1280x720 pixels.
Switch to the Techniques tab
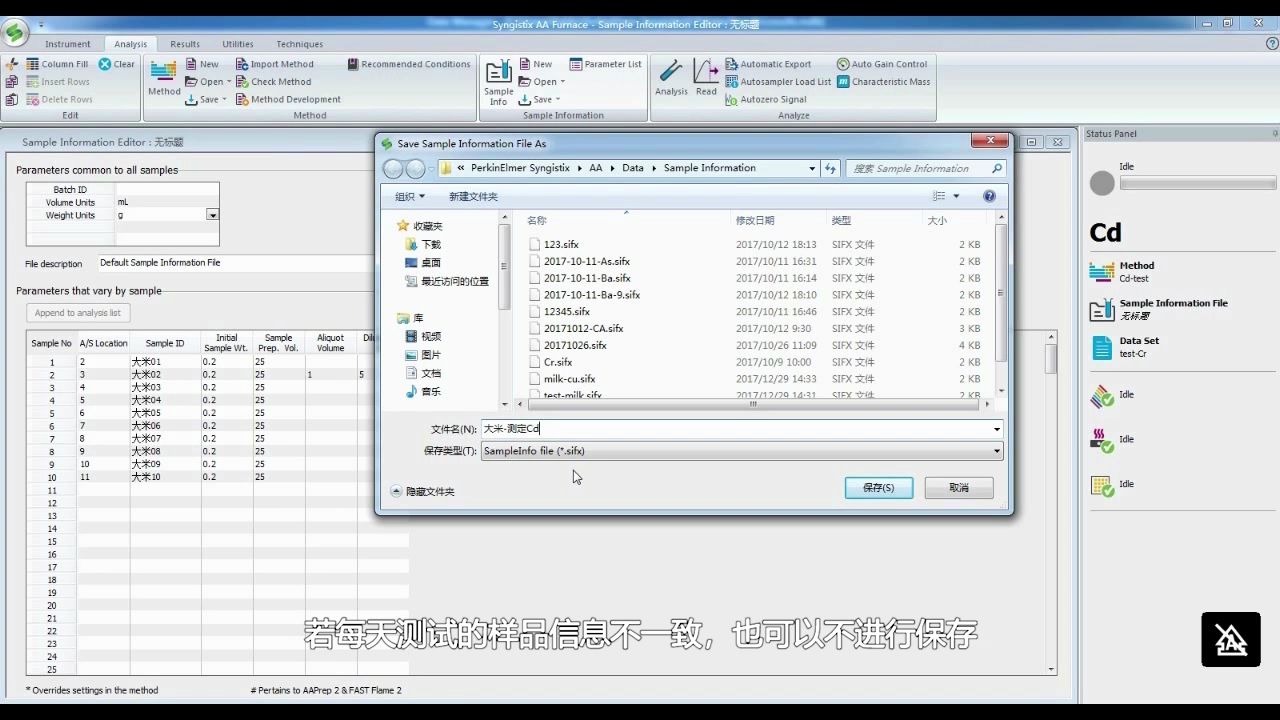(x=300, y=44)
